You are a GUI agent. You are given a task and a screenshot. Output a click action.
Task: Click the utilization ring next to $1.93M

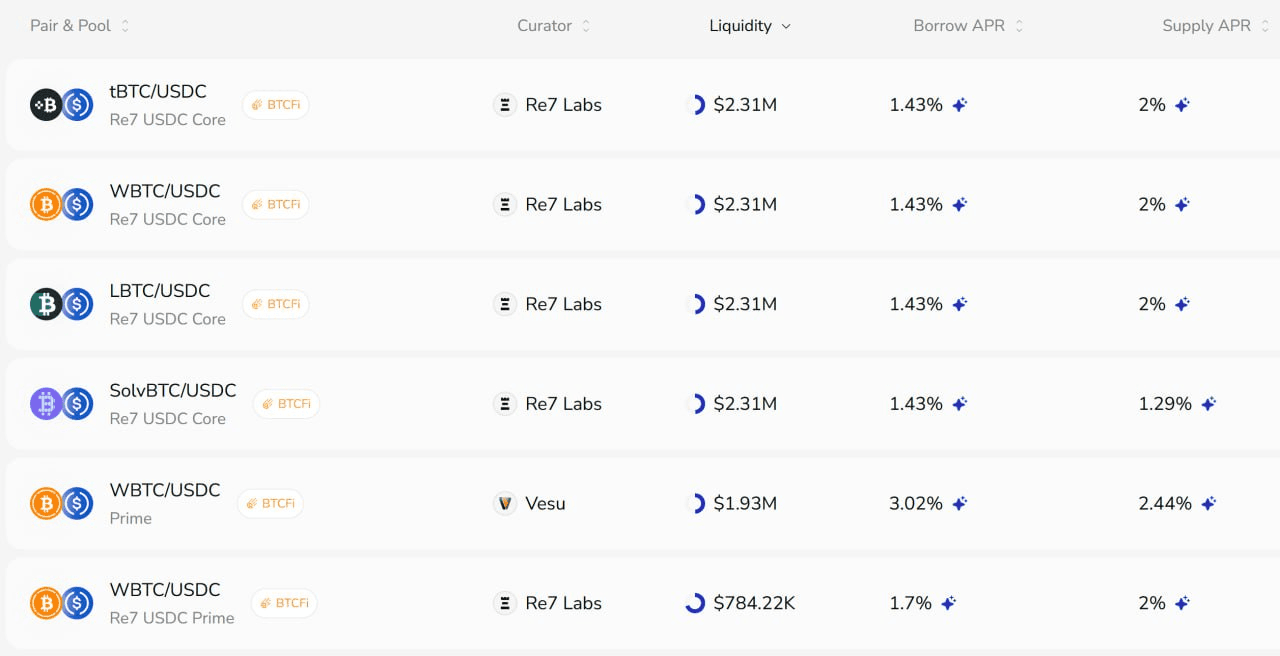697,504
